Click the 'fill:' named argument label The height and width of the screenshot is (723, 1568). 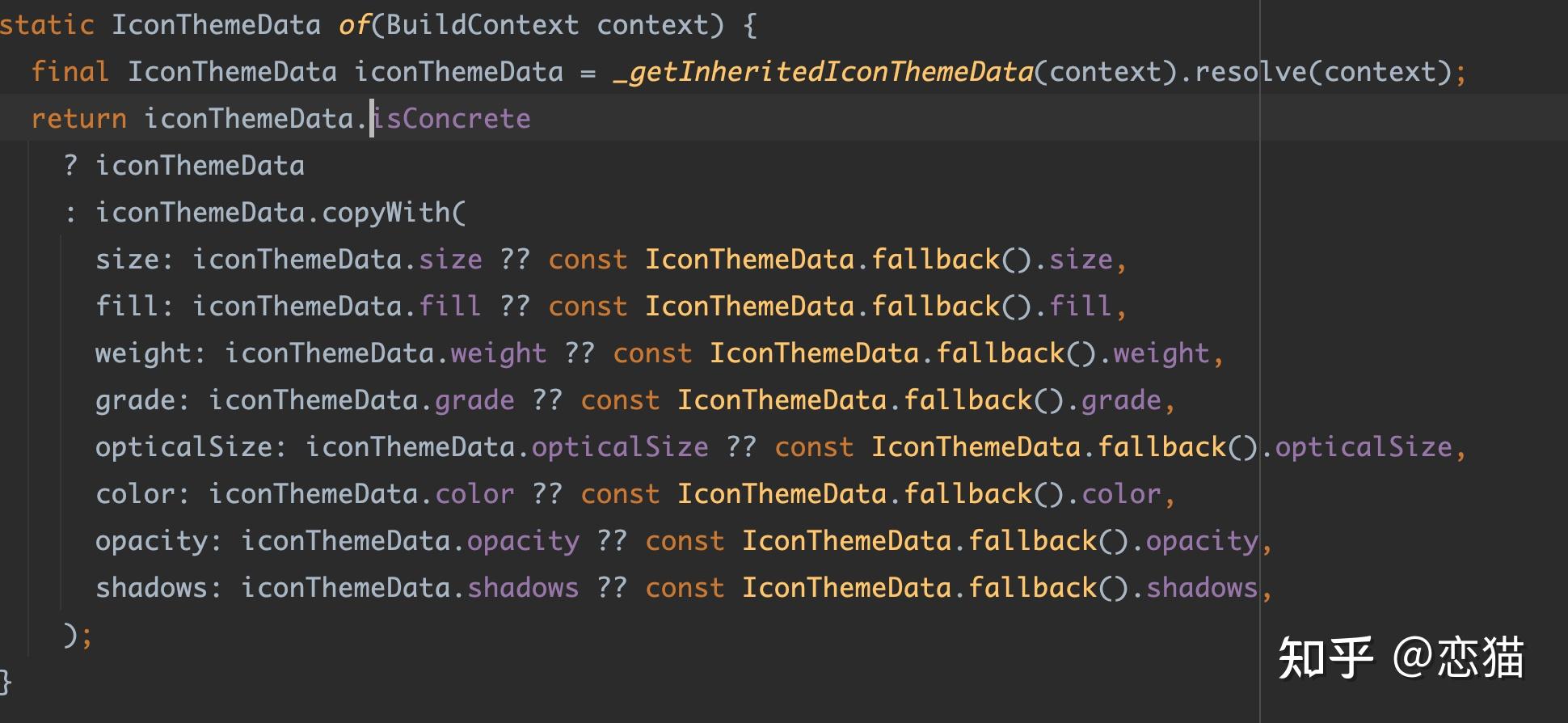pos(133,307)
